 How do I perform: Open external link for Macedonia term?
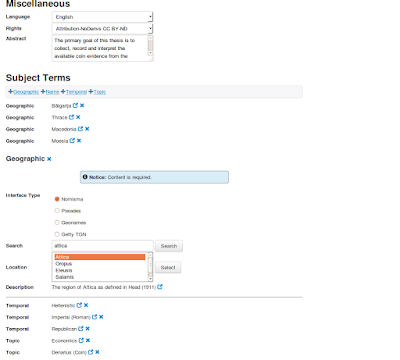coord(80,129)
